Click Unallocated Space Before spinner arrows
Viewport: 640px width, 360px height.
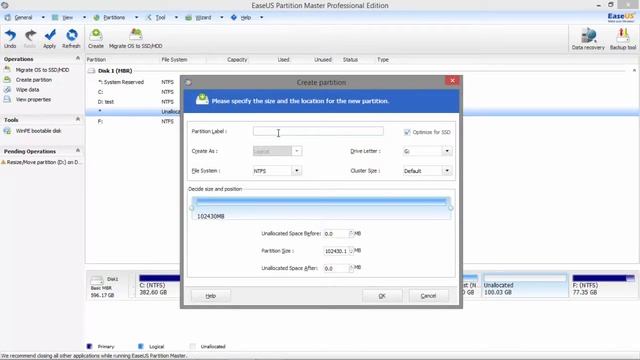pyautogui.click(x=351, y=233)
